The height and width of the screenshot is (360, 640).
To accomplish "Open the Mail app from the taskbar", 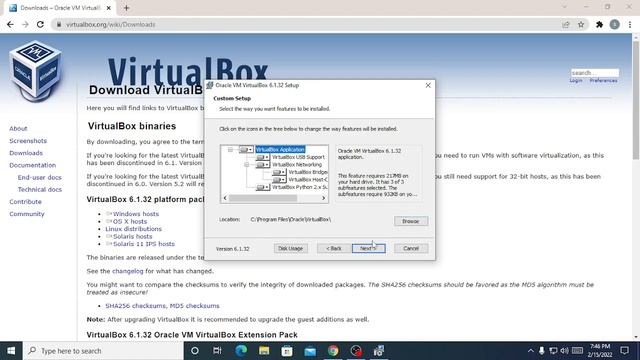I will click(x=310, y=351).
